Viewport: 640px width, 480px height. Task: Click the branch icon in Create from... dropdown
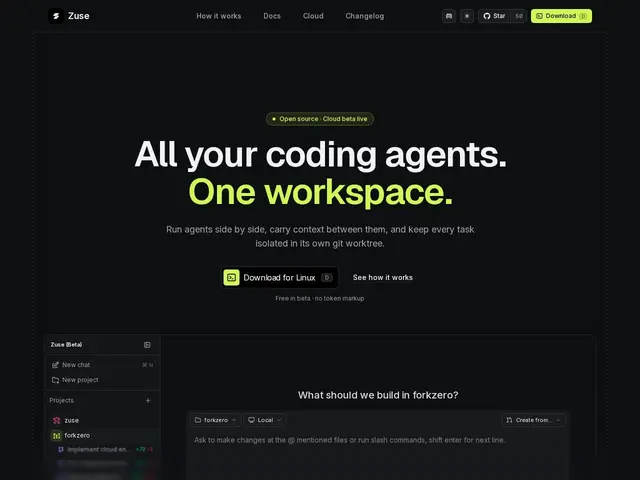click(x=509, y=420)
